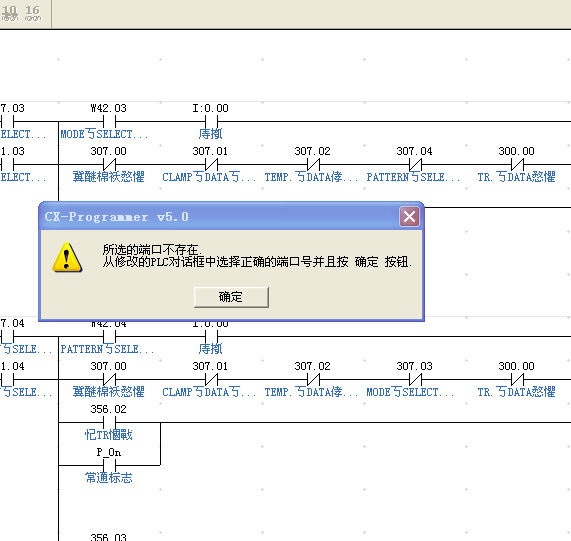Image resolution: width=571 pixels, height=541 pixels.
Task: Click the '常通标志' comment under P_On
Action: pos(109,478)
